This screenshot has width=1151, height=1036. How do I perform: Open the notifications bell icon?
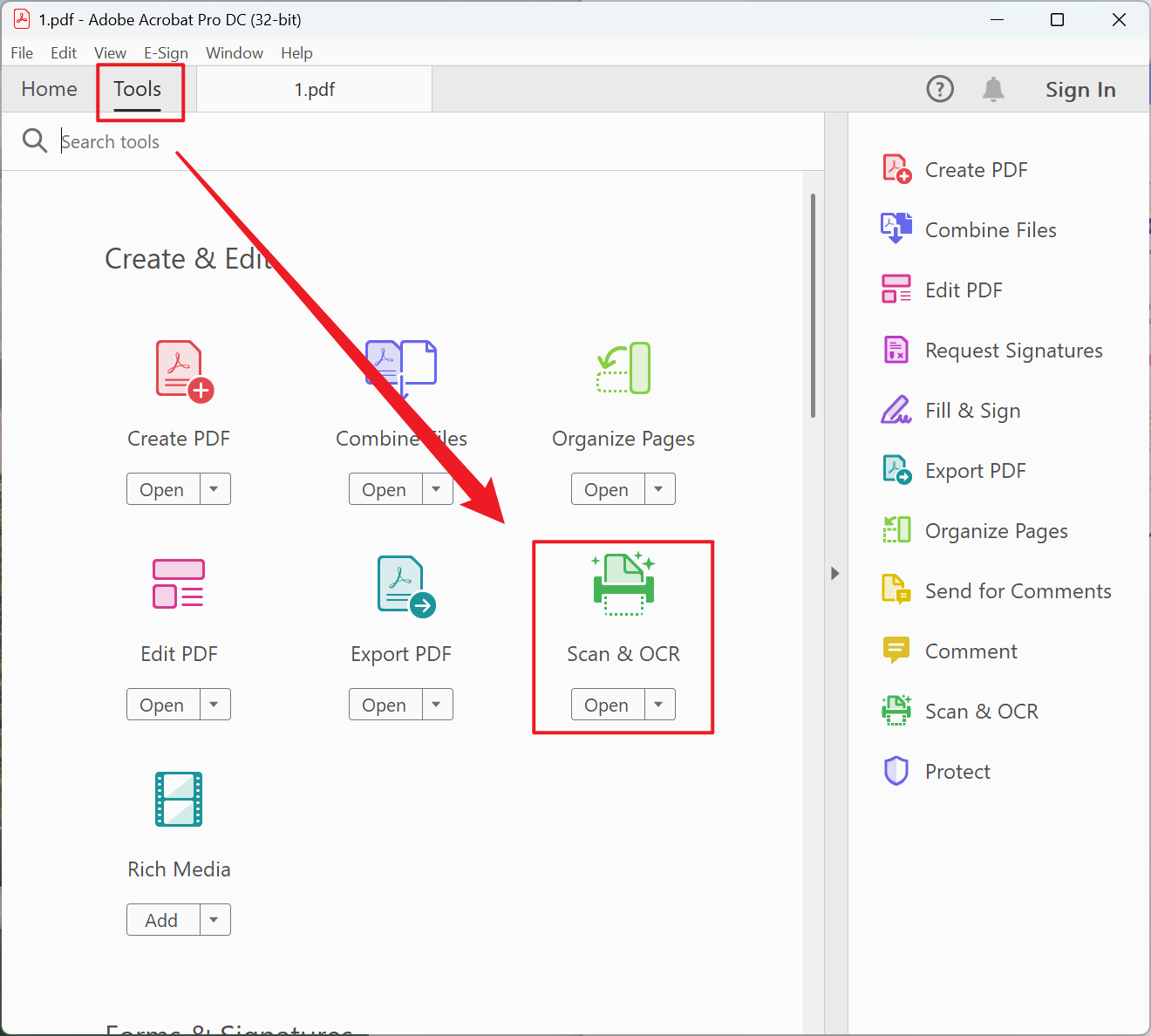tap(993, 89)
